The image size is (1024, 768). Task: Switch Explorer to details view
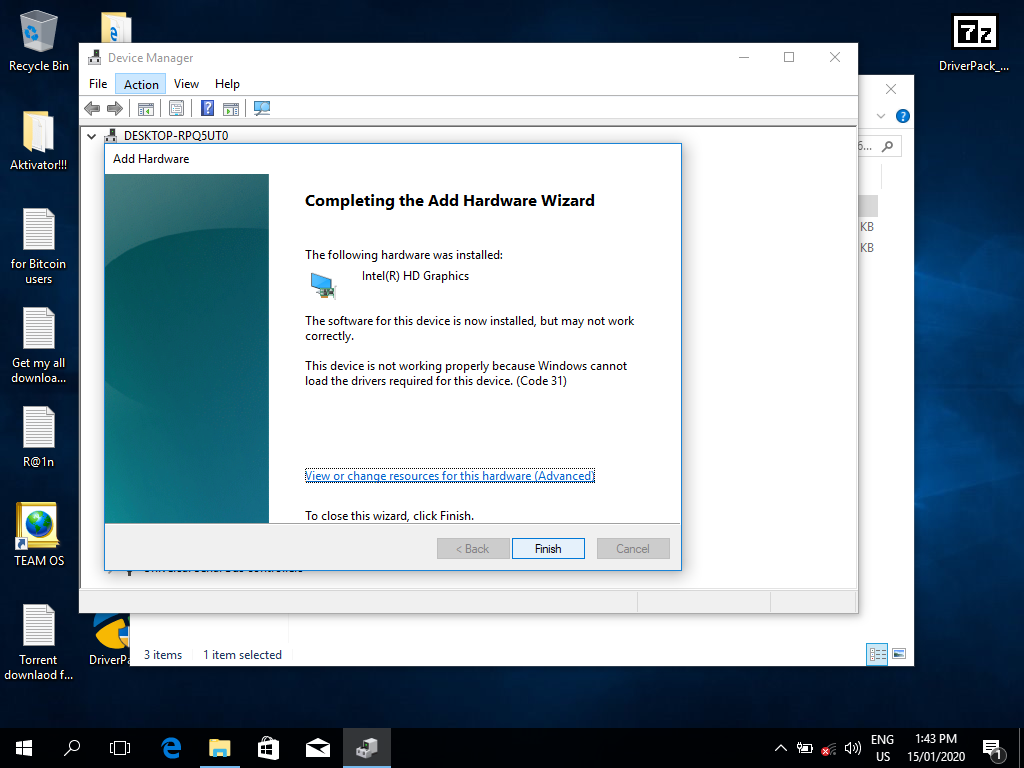tap(877, 654)
